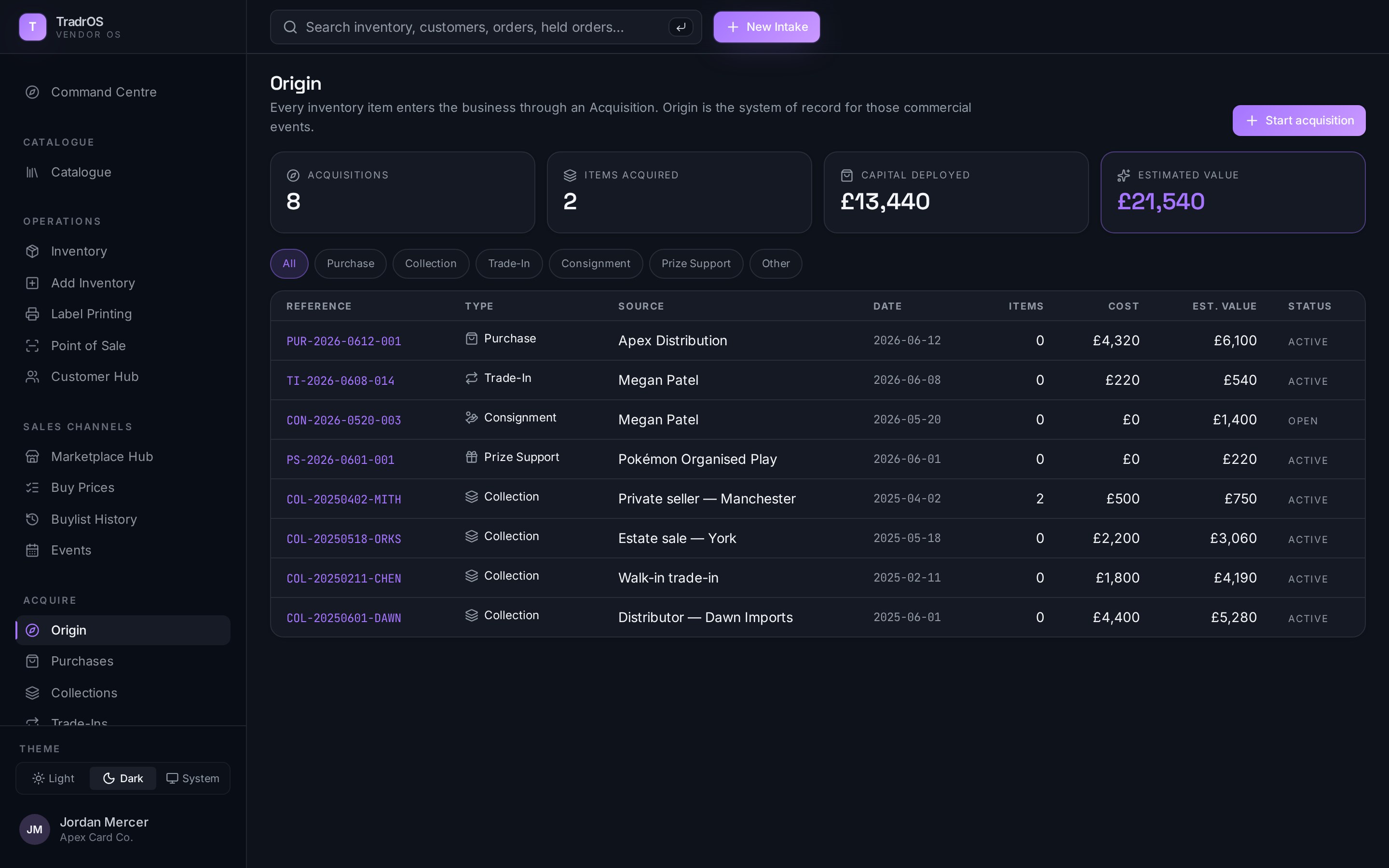Open reference COL-20250518-ORKS
This screenshot has height=868, width=1389.
(x=344, y=539)
